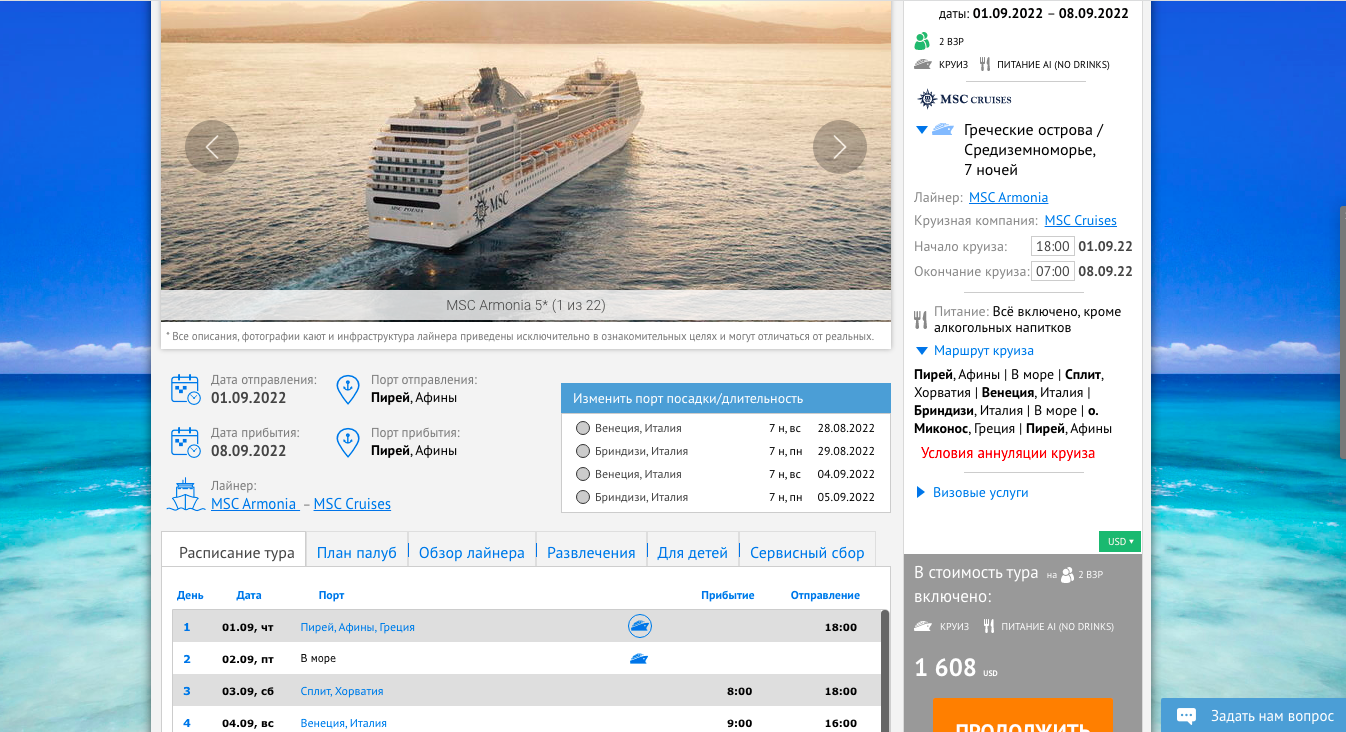Viewport: 1346px width, 732px height.
Task: Click the MSC Cruises logo
Action: click(965, 99)
